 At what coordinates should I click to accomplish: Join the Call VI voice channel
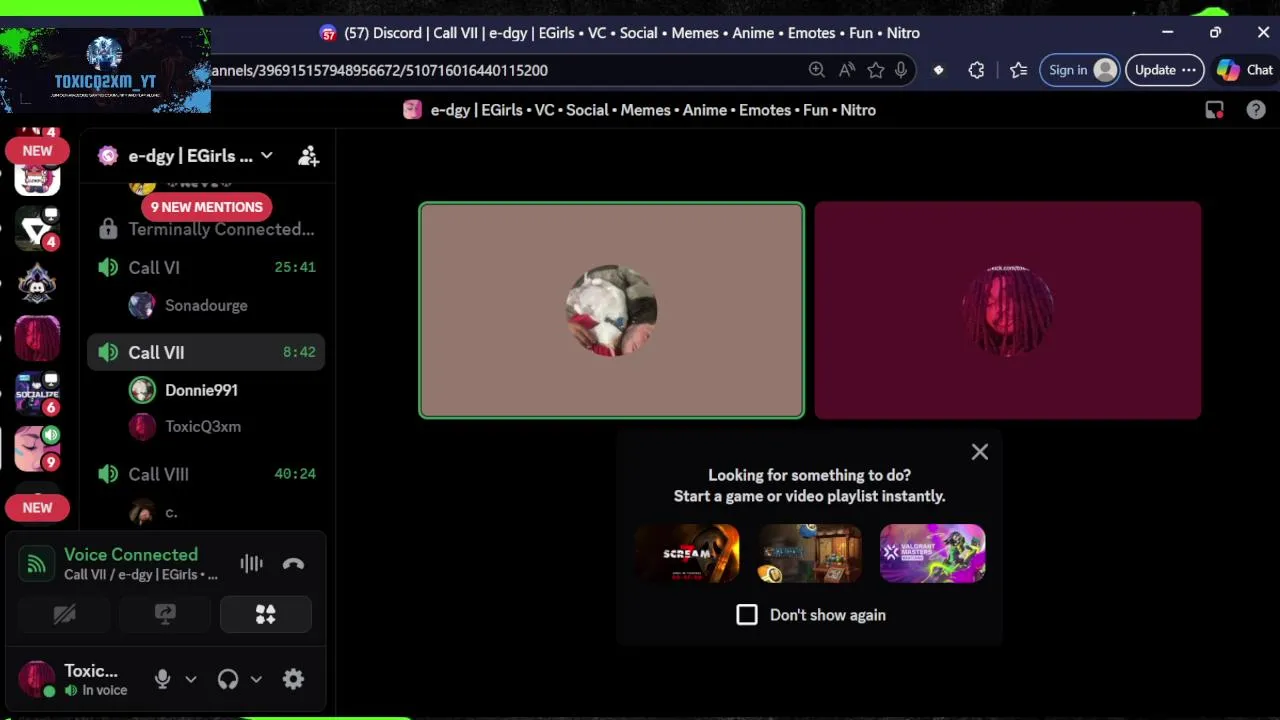point(207,267)
